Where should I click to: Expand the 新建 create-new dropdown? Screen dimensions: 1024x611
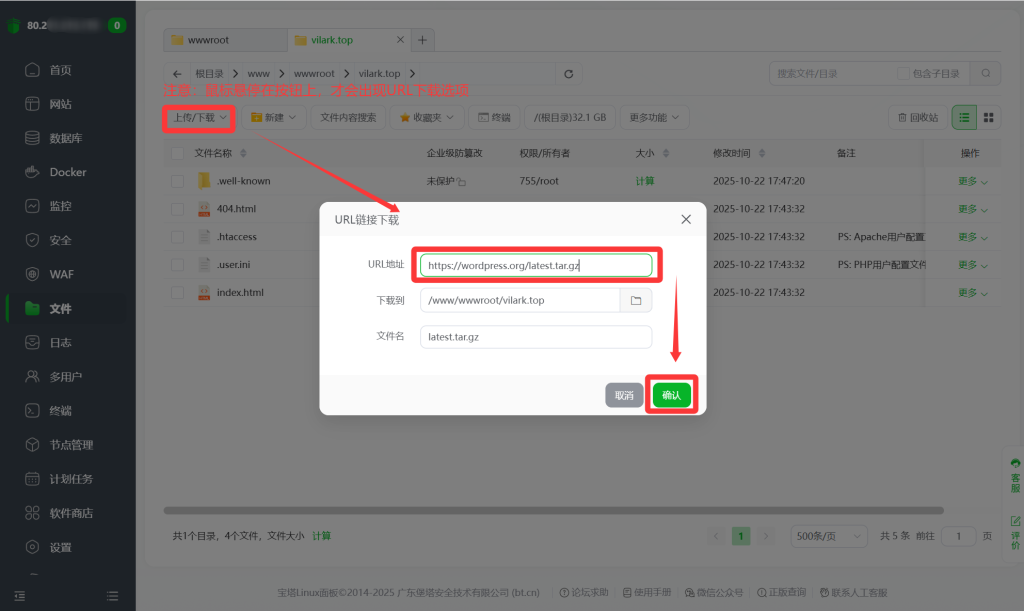point(273,117)
